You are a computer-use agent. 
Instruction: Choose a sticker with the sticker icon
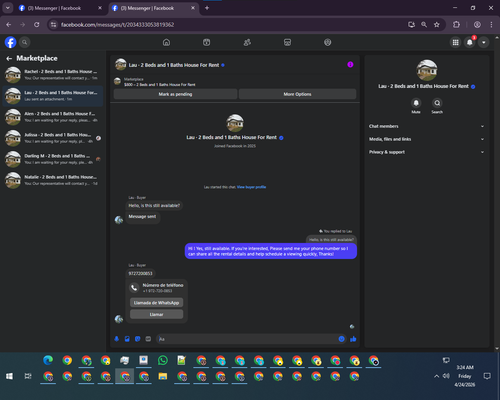pos(138,339)
